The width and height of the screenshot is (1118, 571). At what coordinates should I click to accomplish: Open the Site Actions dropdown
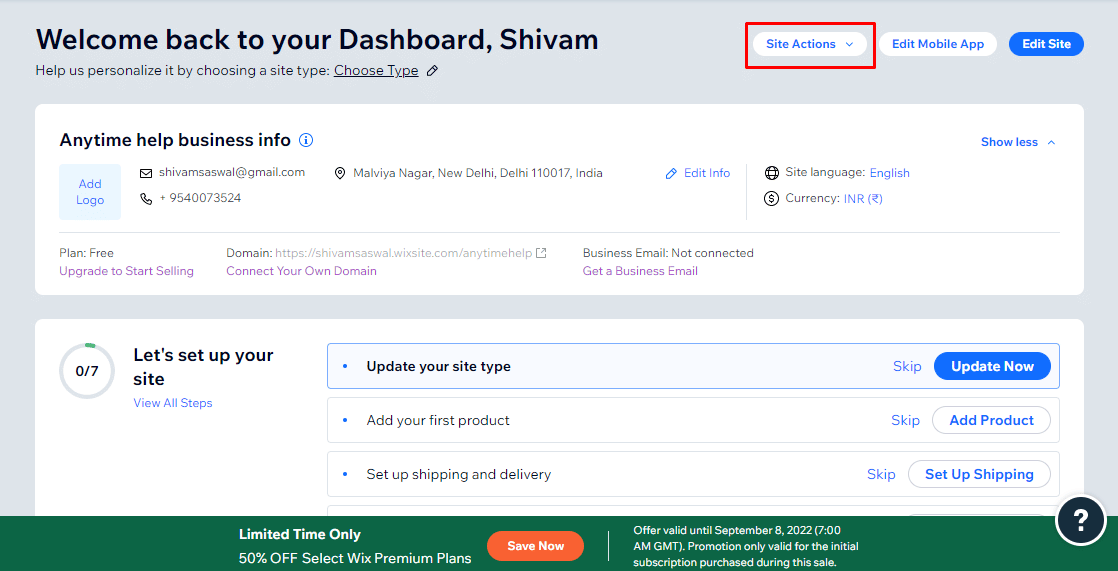(809, 44)
